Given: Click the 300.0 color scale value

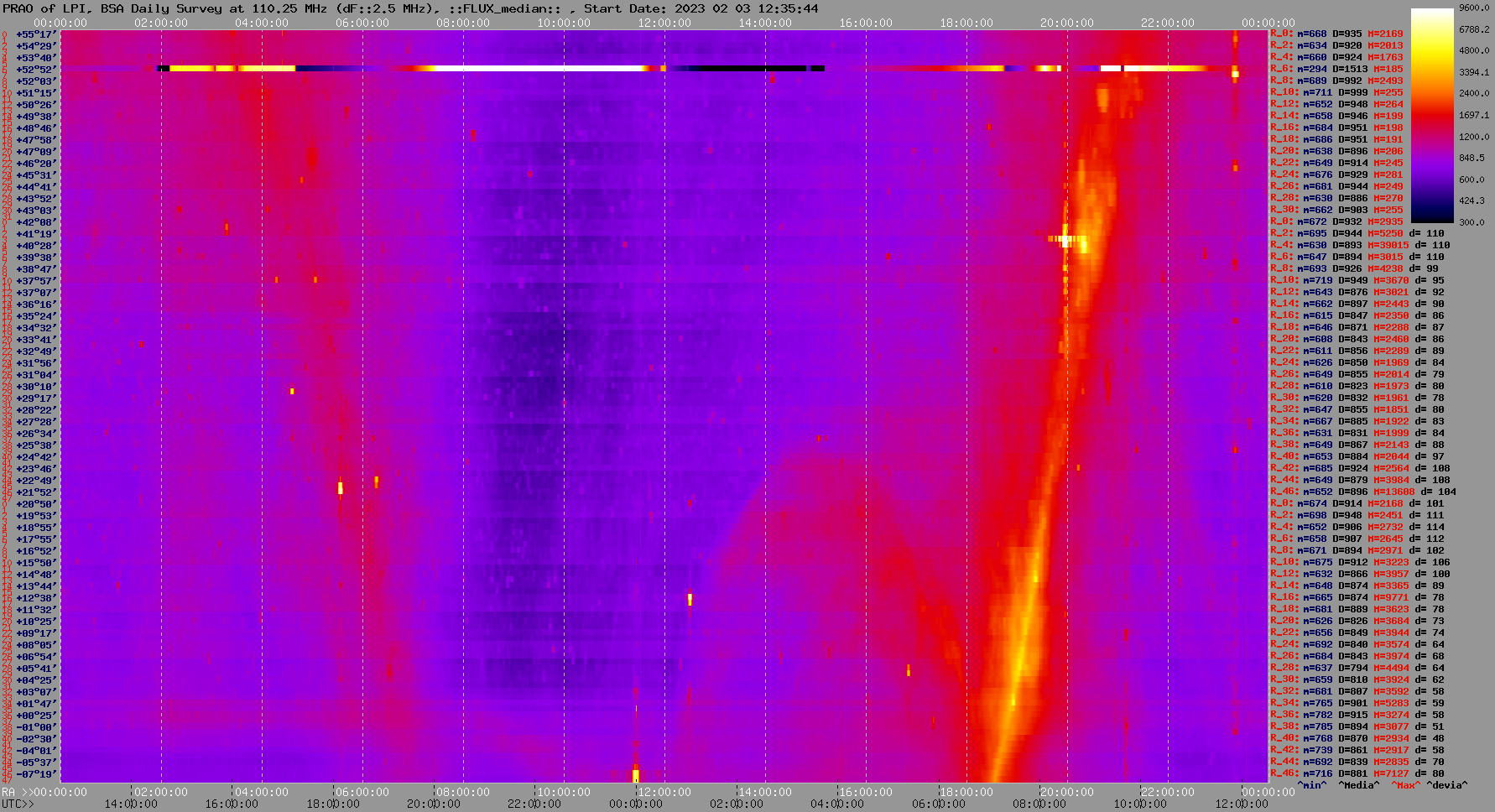Looking at the screenshot, I should point(1472,222).
